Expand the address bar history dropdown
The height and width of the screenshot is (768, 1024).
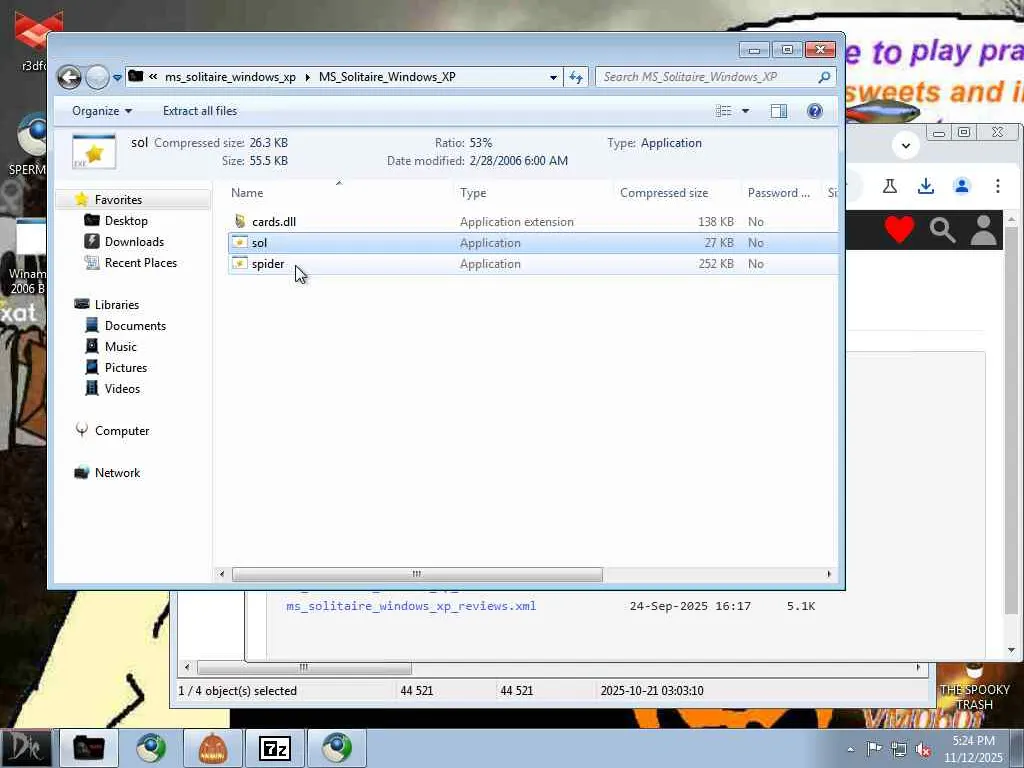pyautogui.click(x=553, y=77)
